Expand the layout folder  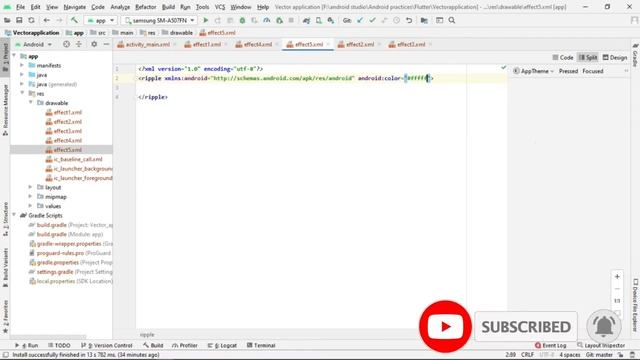31,187
